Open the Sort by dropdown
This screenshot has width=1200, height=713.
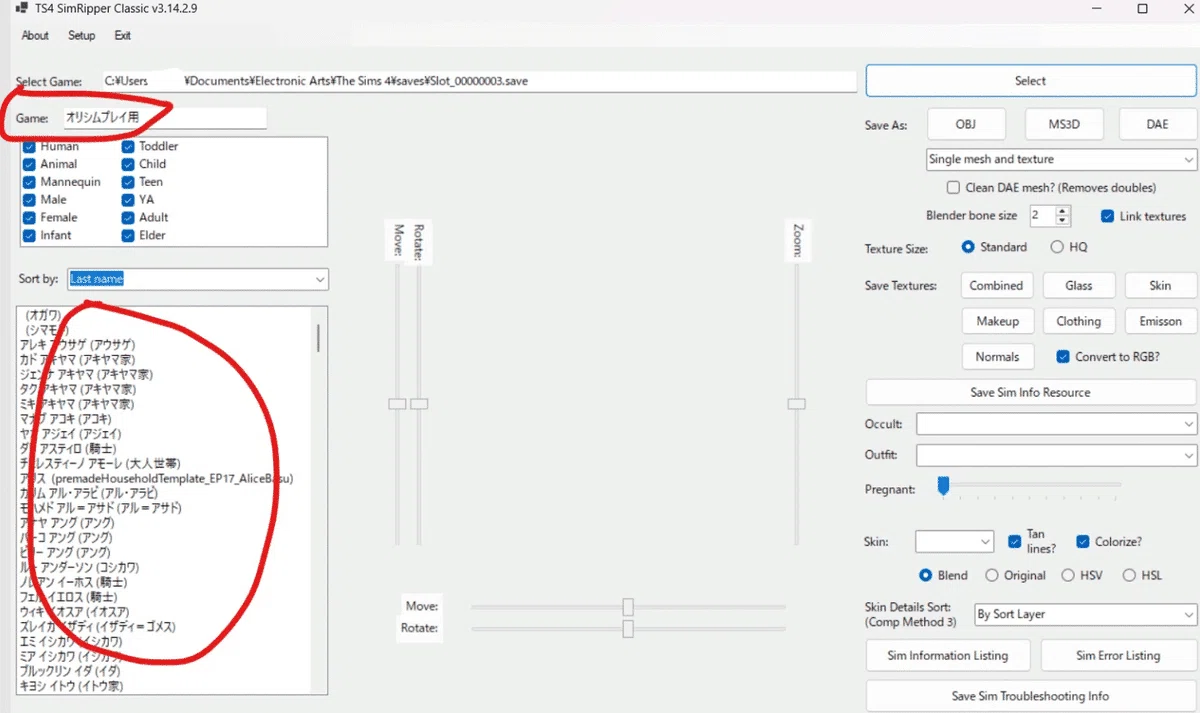pyautogui.click(x=198, y=279)
